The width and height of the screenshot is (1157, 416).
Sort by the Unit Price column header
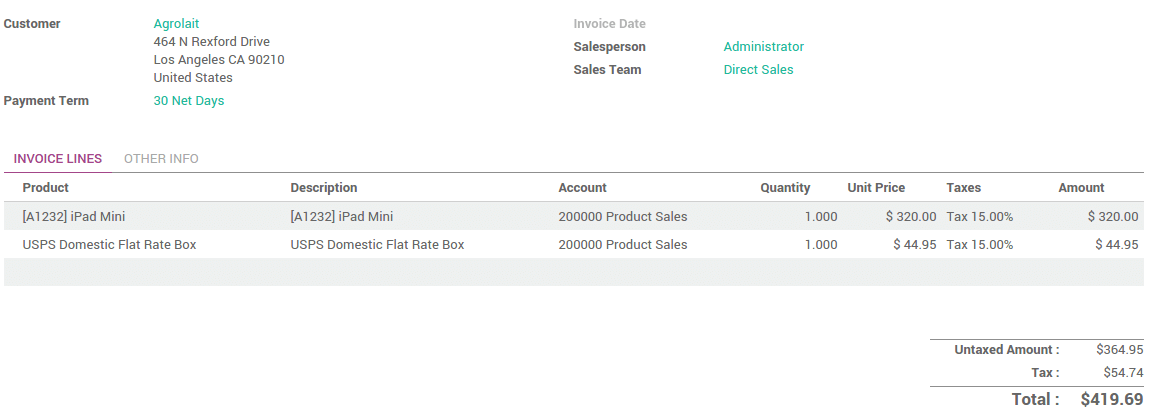point(876,188)
